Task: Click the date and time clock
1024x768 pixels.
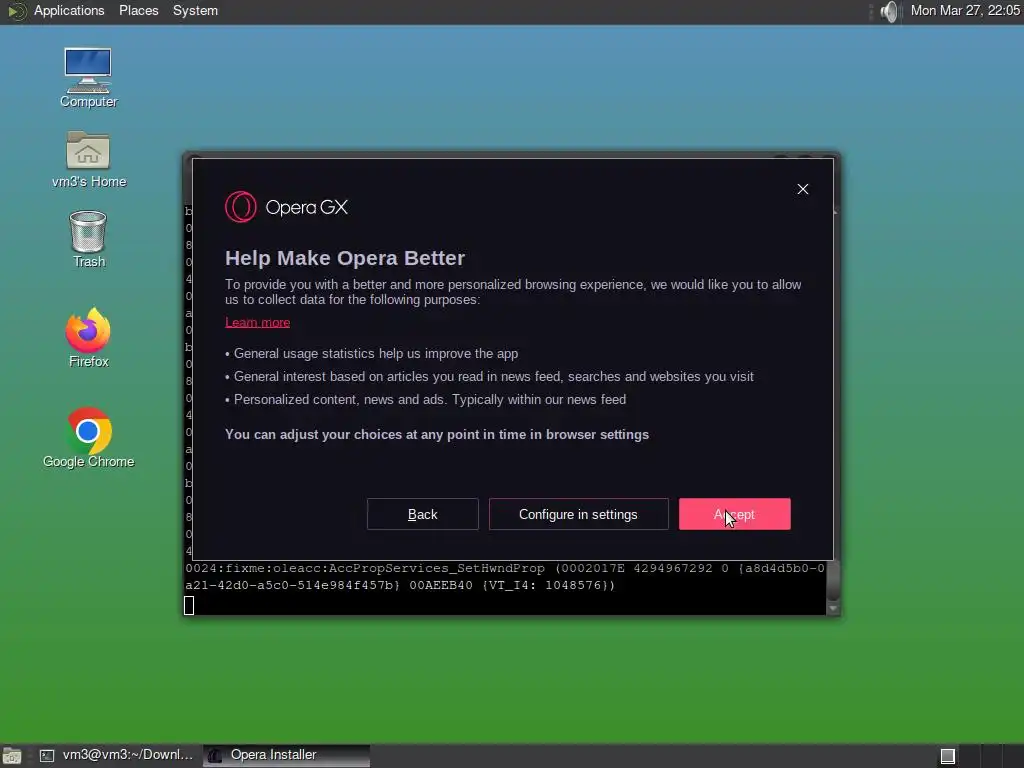Action: [x=965, y=10]
